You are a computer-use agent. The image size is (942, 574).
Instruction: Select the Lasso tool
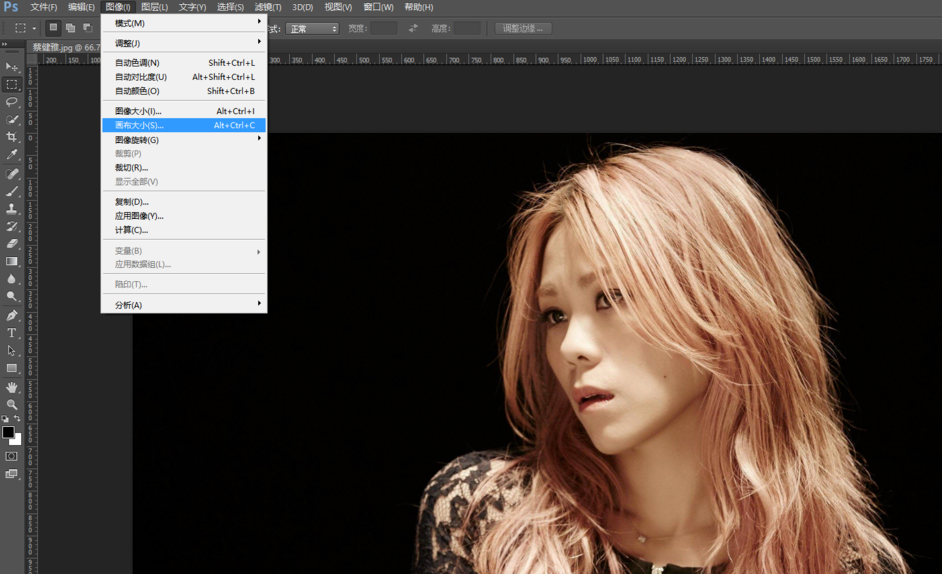pos(12,102)
